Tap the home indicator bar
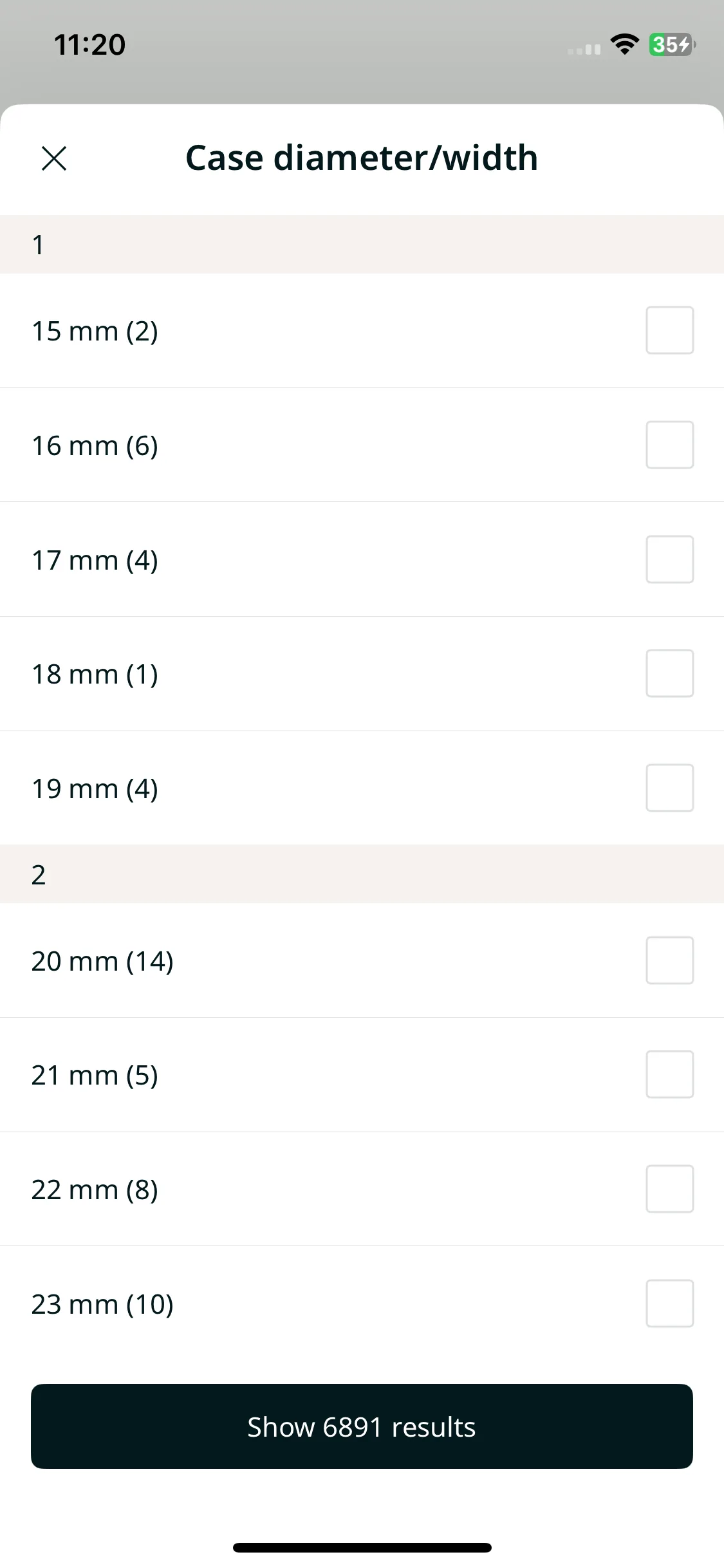 click(x=362, y=1547)
